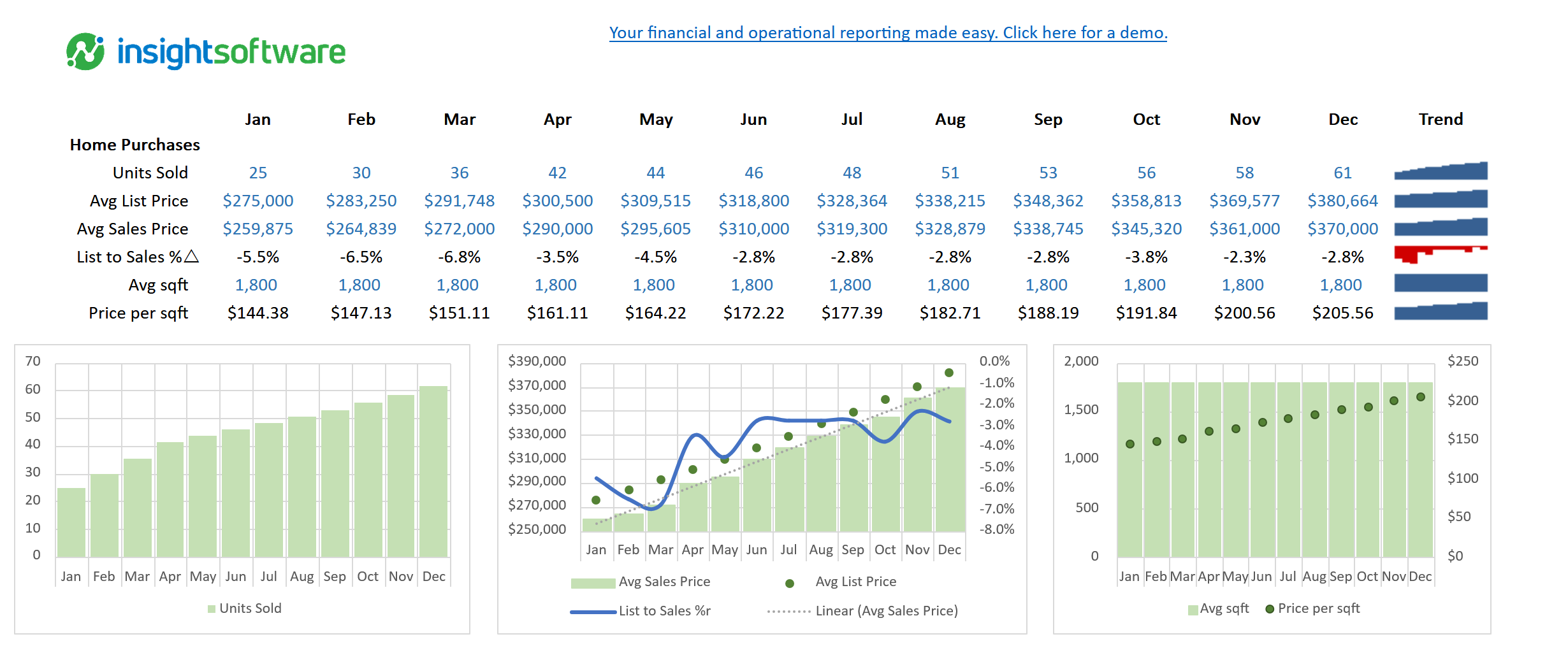The image size is (1568, 646).
Task: Select the $370,000 December sales price cell
Action: [x=1342, y=228]
